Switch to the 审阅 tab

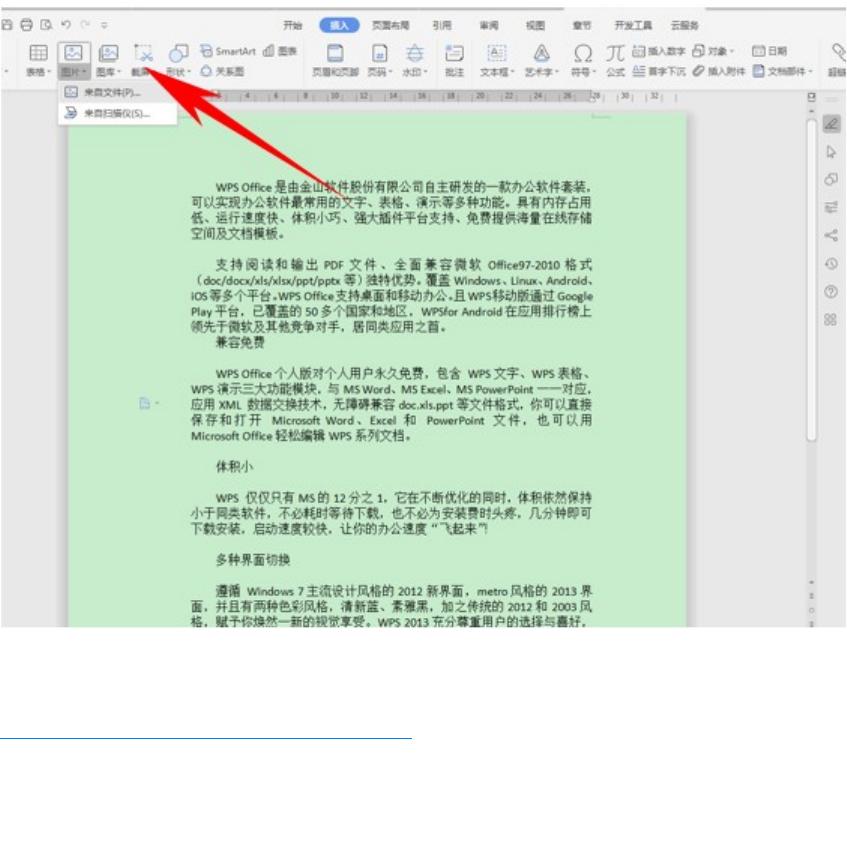point(489,25)
